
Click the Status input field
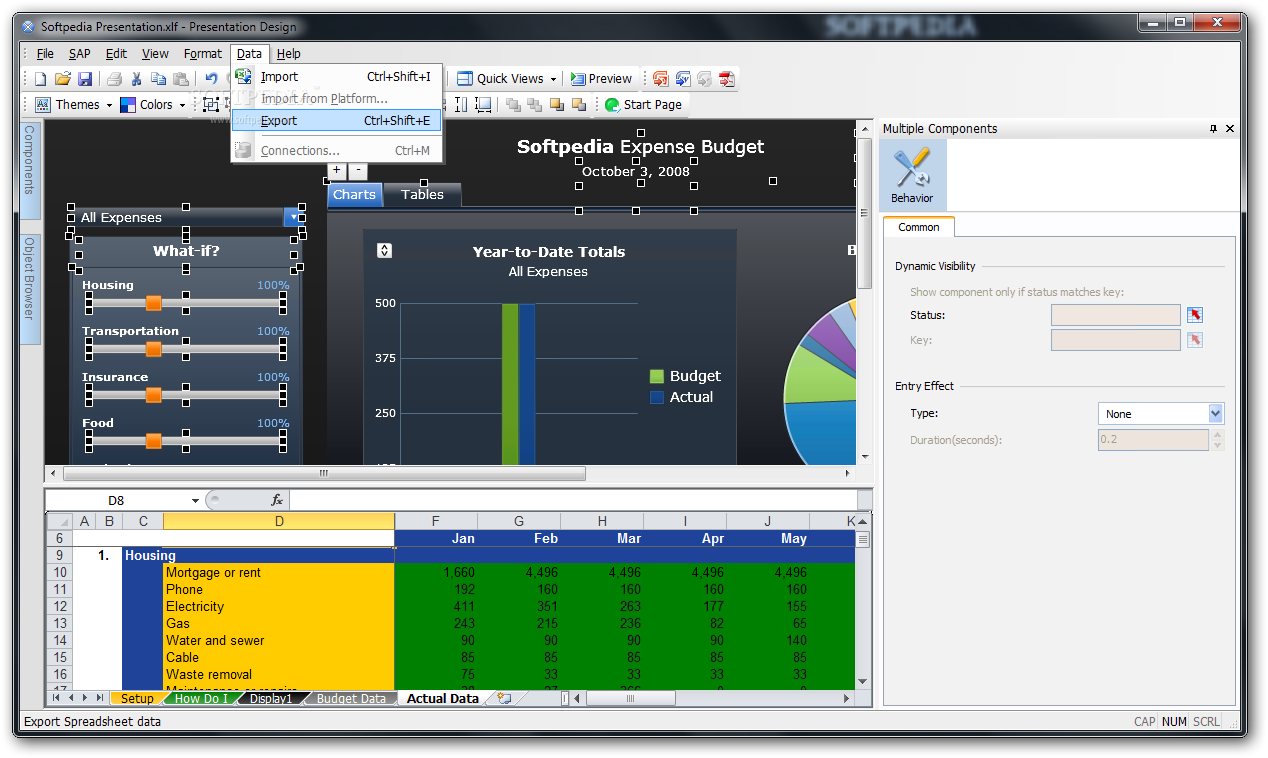tap(1116, 315)
